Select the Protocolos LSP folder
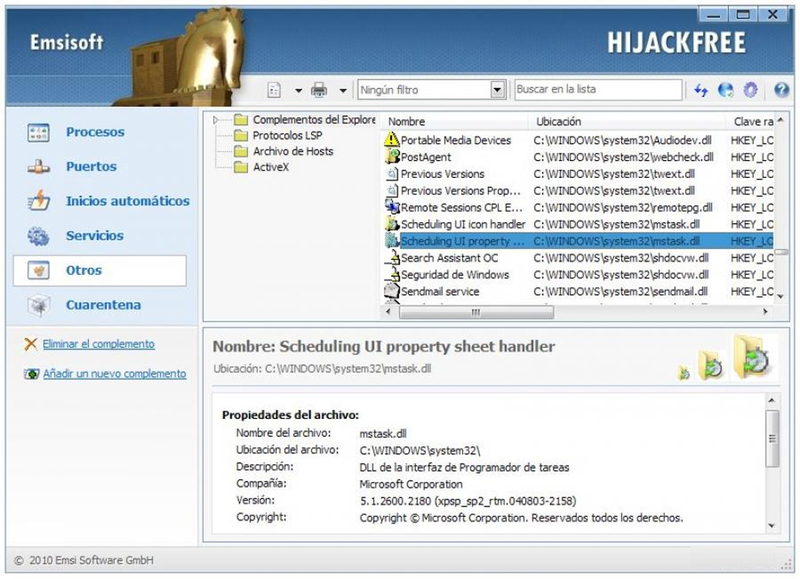The width and height of the screenshot is (800, 579). [x=287, y=136]
